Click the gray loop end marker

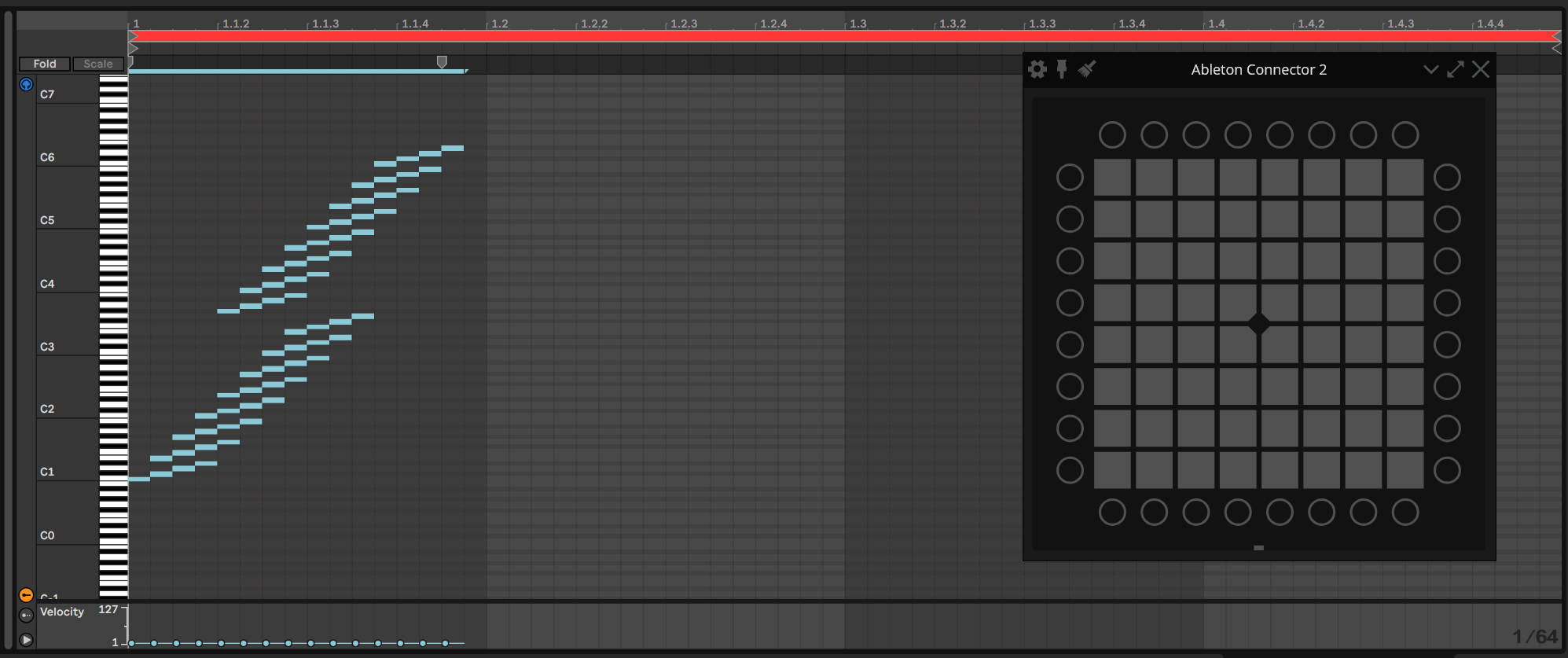click(442, 61)
